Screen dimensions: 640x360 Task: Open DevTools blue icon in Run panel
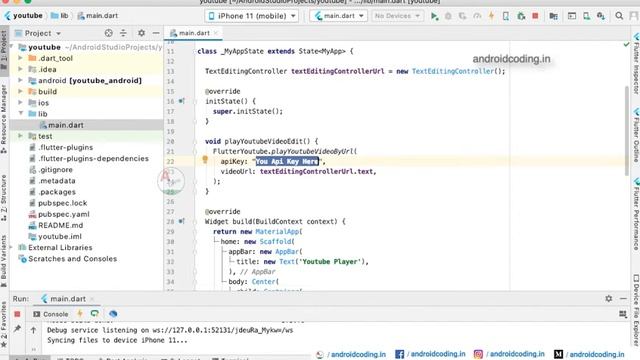click(113, 313)
